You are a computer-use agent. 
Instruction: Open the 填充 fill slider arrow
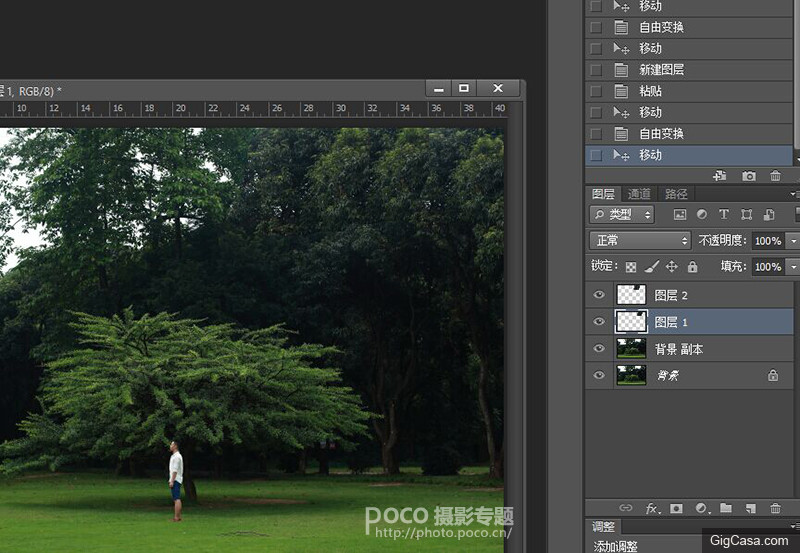coord(793,267)
